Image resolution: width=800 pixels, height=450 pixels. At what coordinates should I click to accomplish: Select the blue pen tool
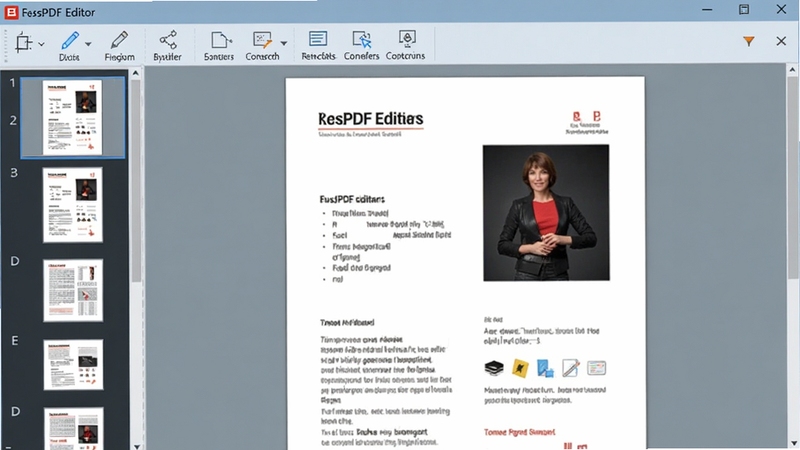70,40
